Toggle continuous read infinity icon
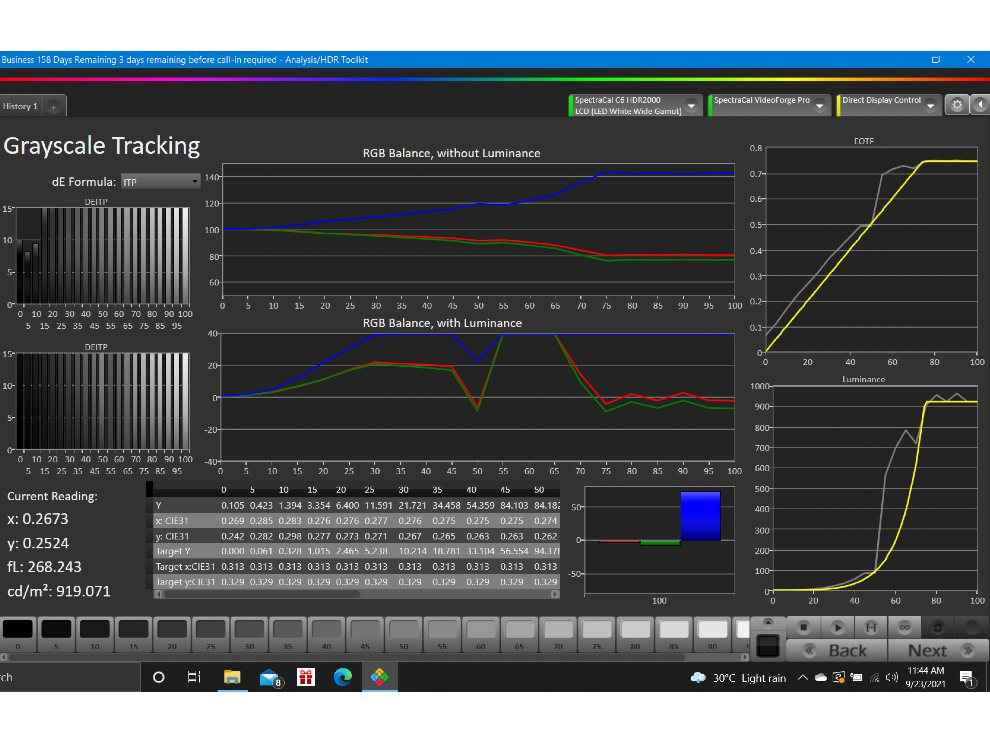Image resolution: width=990 pixels, height=742 pixels. 905,627
